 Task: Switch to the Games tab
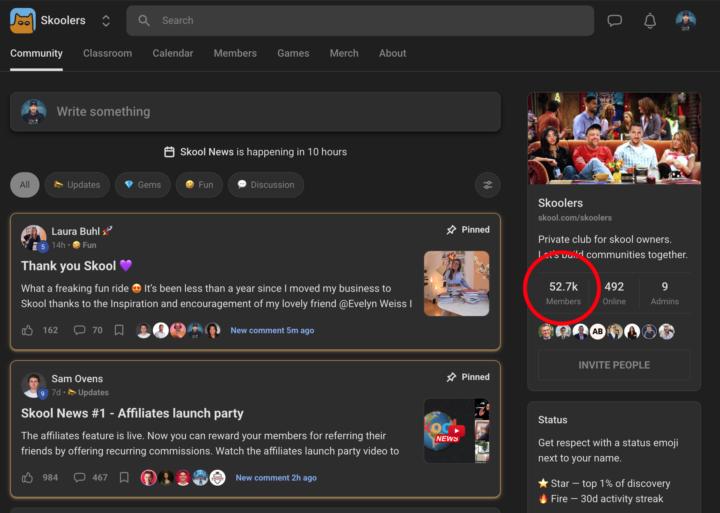[293, 53]
